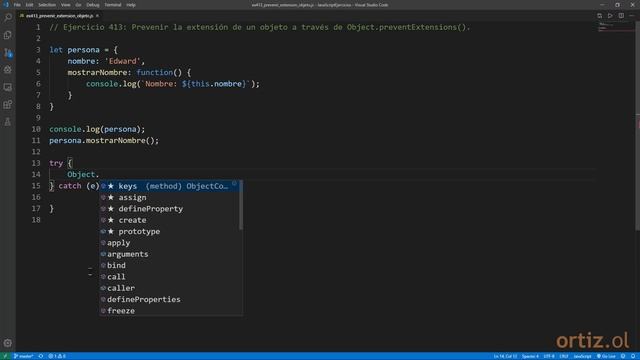Open the Search view in activity bar

pyautogui.click(x=8, y=18)
